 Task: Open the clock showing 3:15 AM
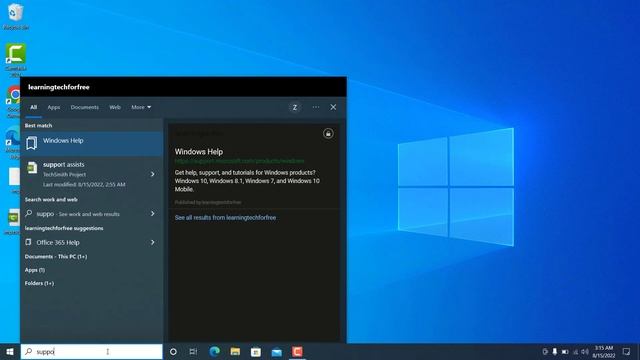click(604, 351)
